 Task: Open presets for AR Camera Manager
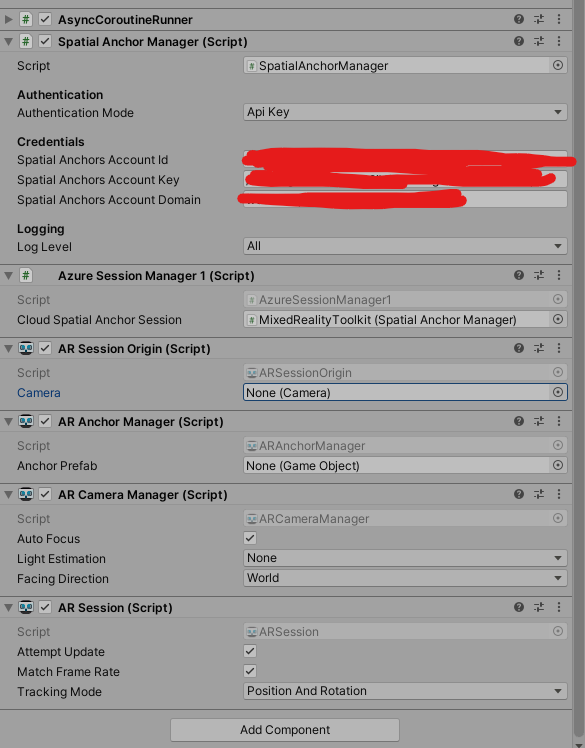539,494
